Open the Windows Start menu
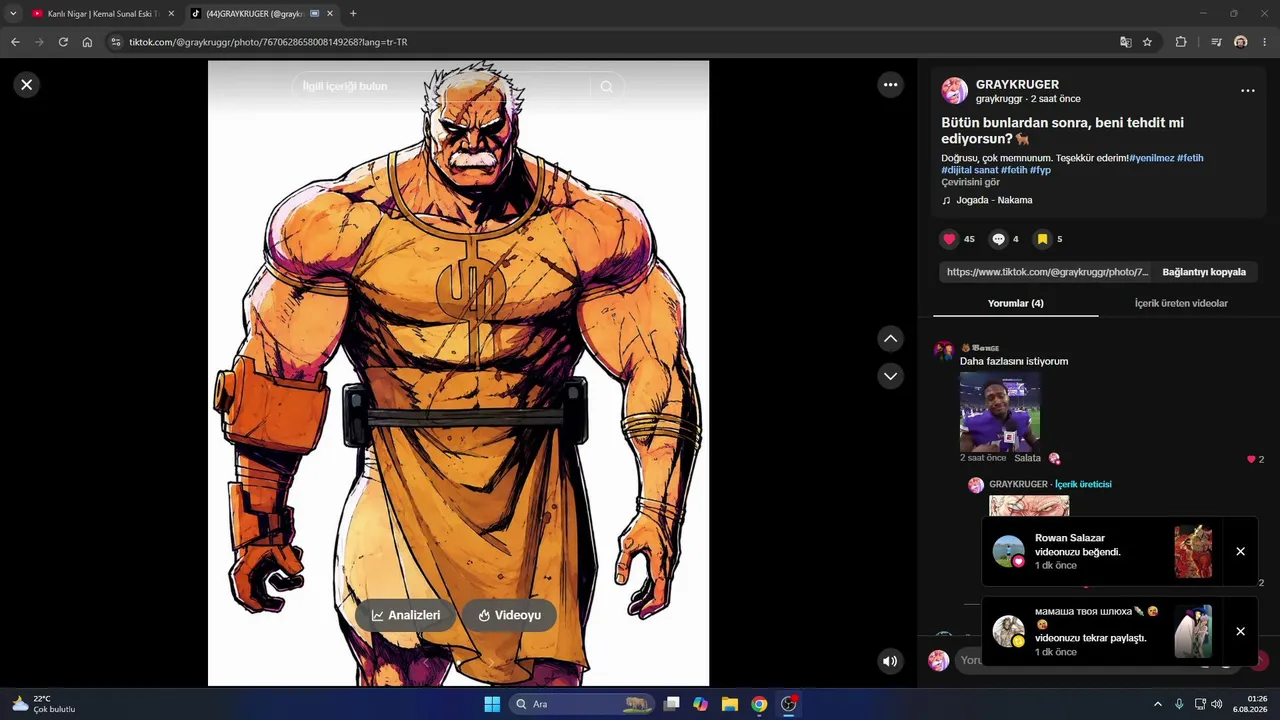This screenshot has width=1280, height=720. pyautogui.click(x=492, y=704)
